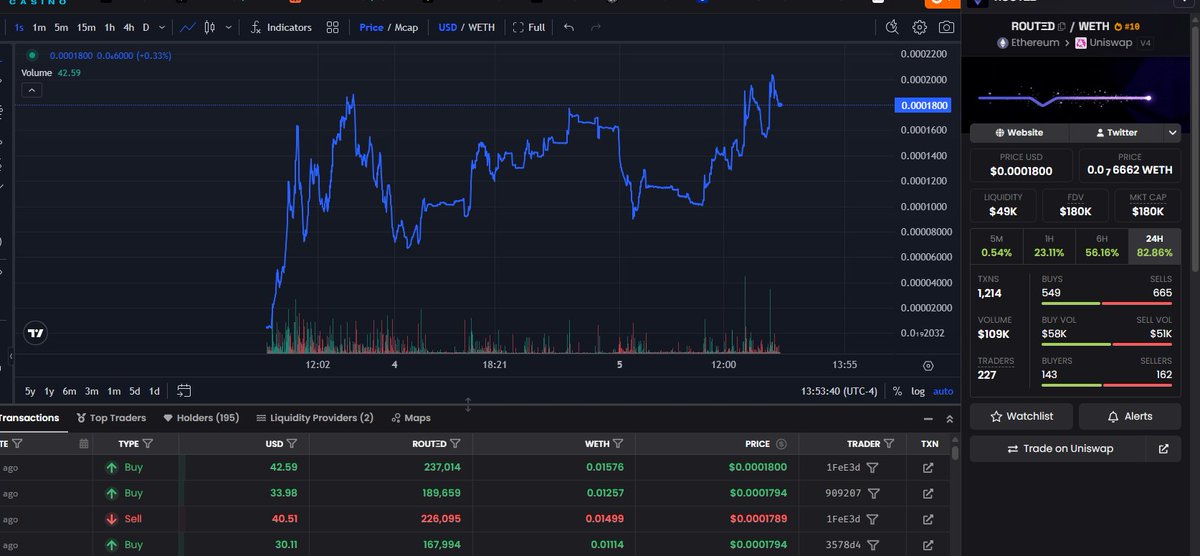Select the 1d date range

(154, 391)
